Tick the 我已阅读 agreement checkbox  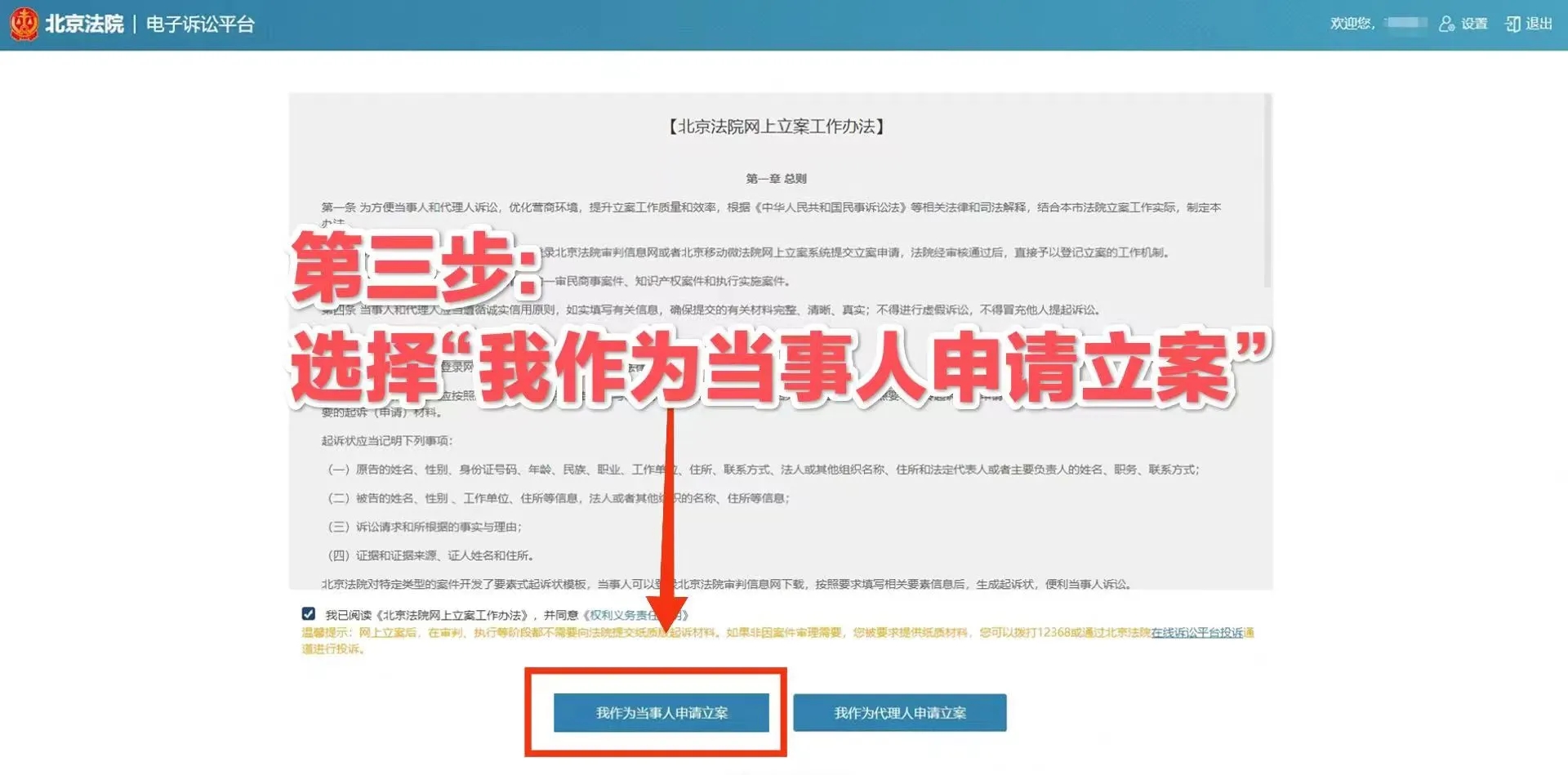click(309, 613)
